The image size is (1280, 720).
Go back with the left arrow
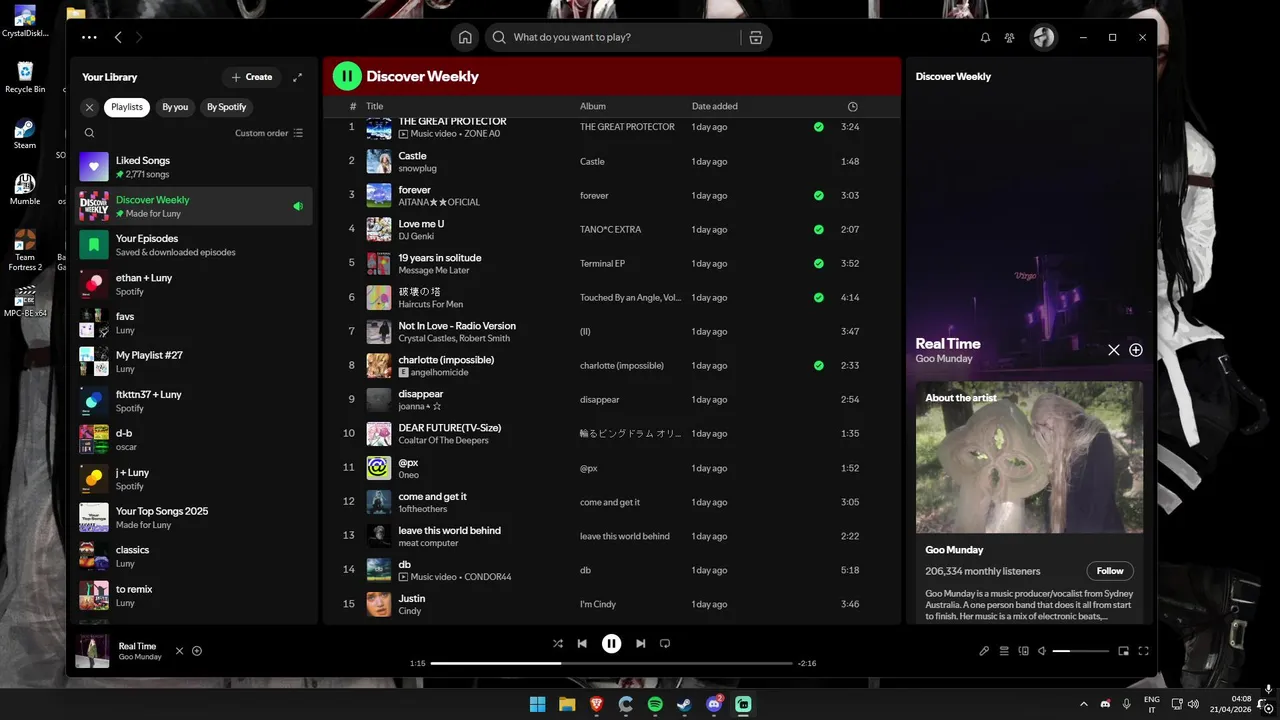118,37
